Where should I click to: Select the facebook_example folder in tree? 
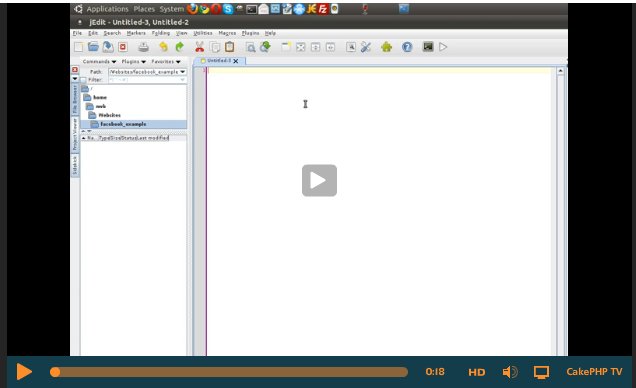[118, 124]
